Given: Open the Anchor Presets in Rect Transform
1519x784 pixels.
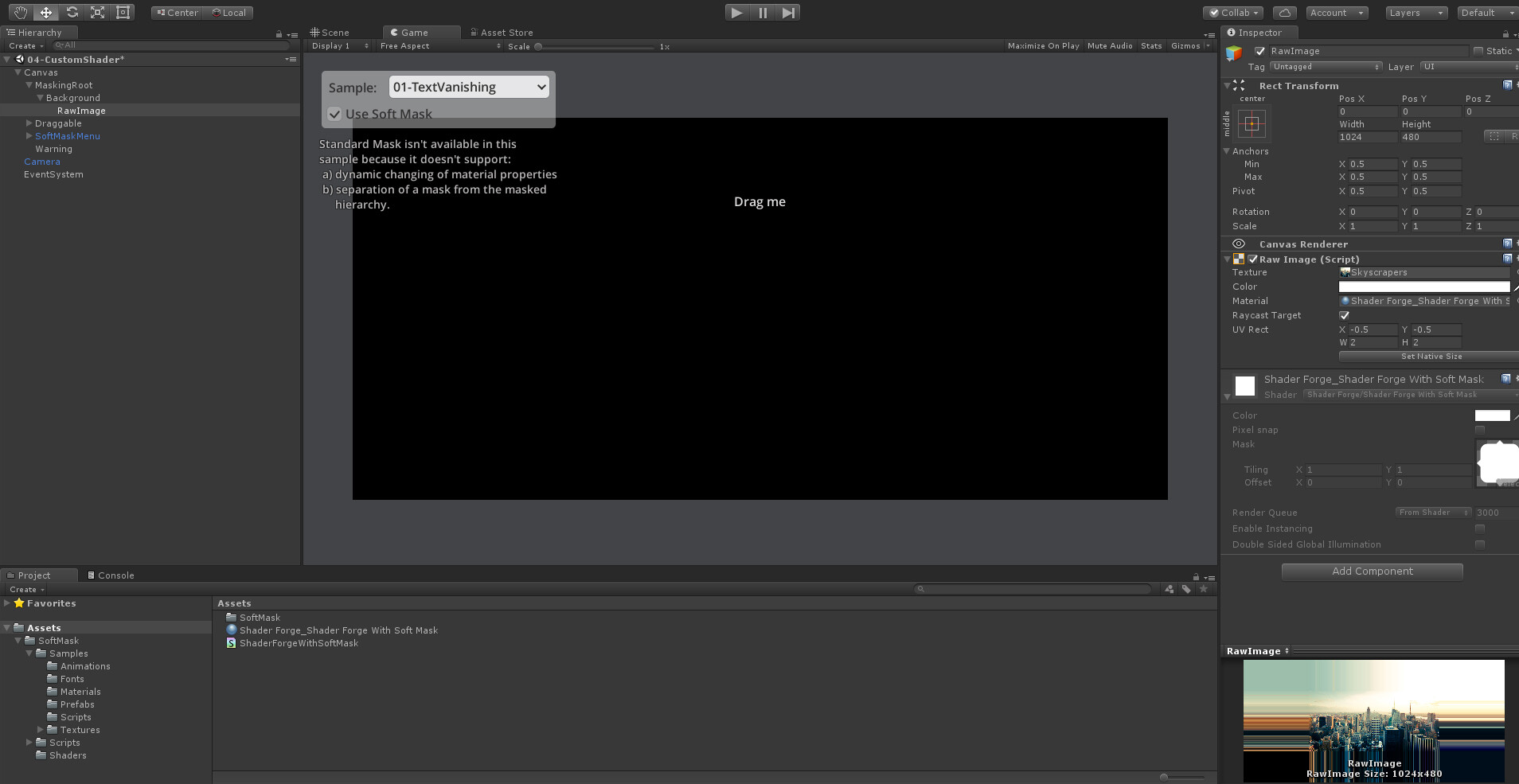Looking at the screenshot, I should (1252, 123).
